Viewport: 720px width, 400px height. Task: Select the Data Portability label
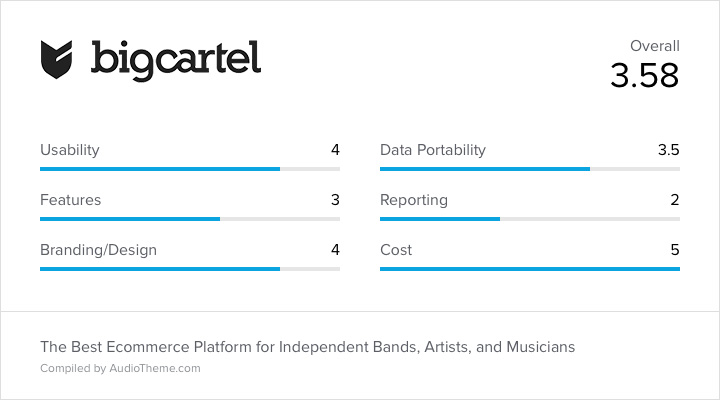click(433, 150)
